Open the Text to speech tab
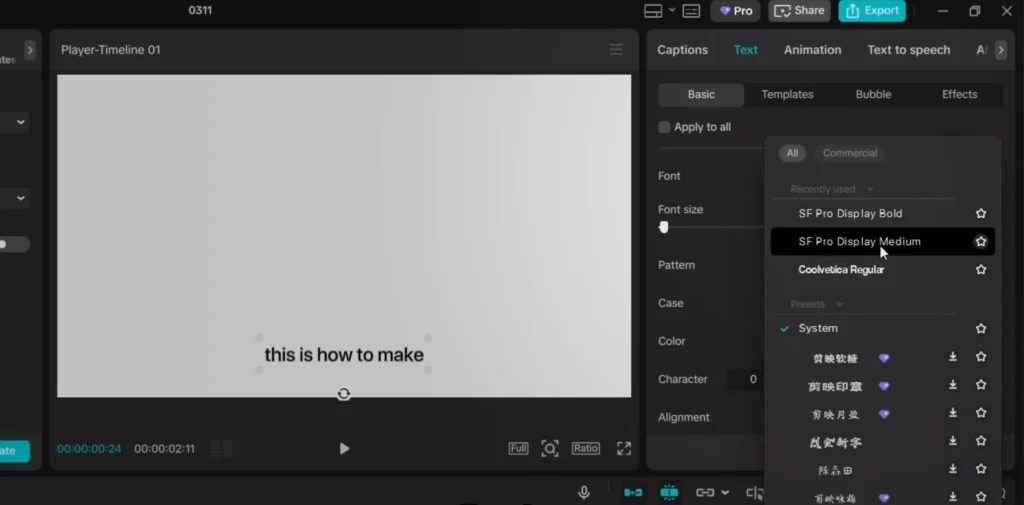The height and width of the screenshot is (505, 1024). pos(908,50)
